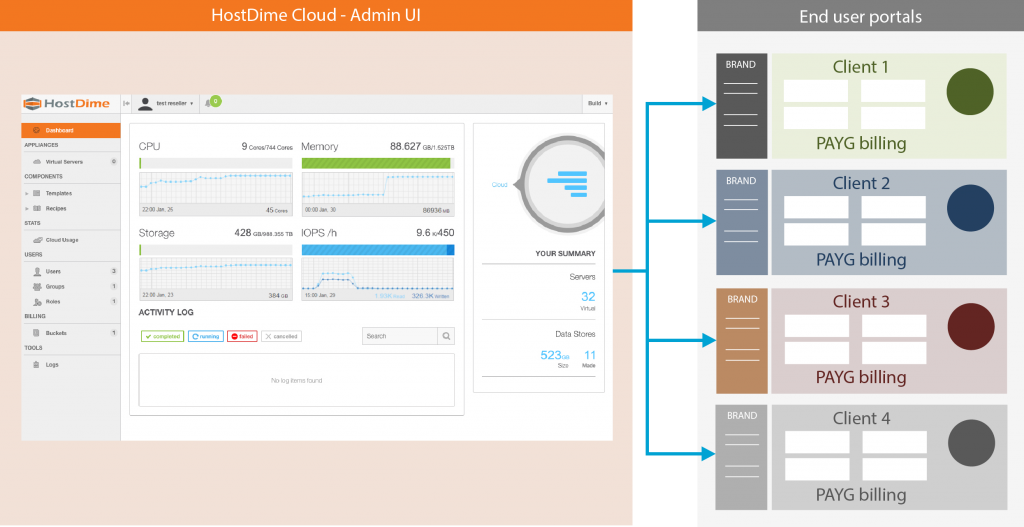Click the IOPS chart

pos(377,279)
